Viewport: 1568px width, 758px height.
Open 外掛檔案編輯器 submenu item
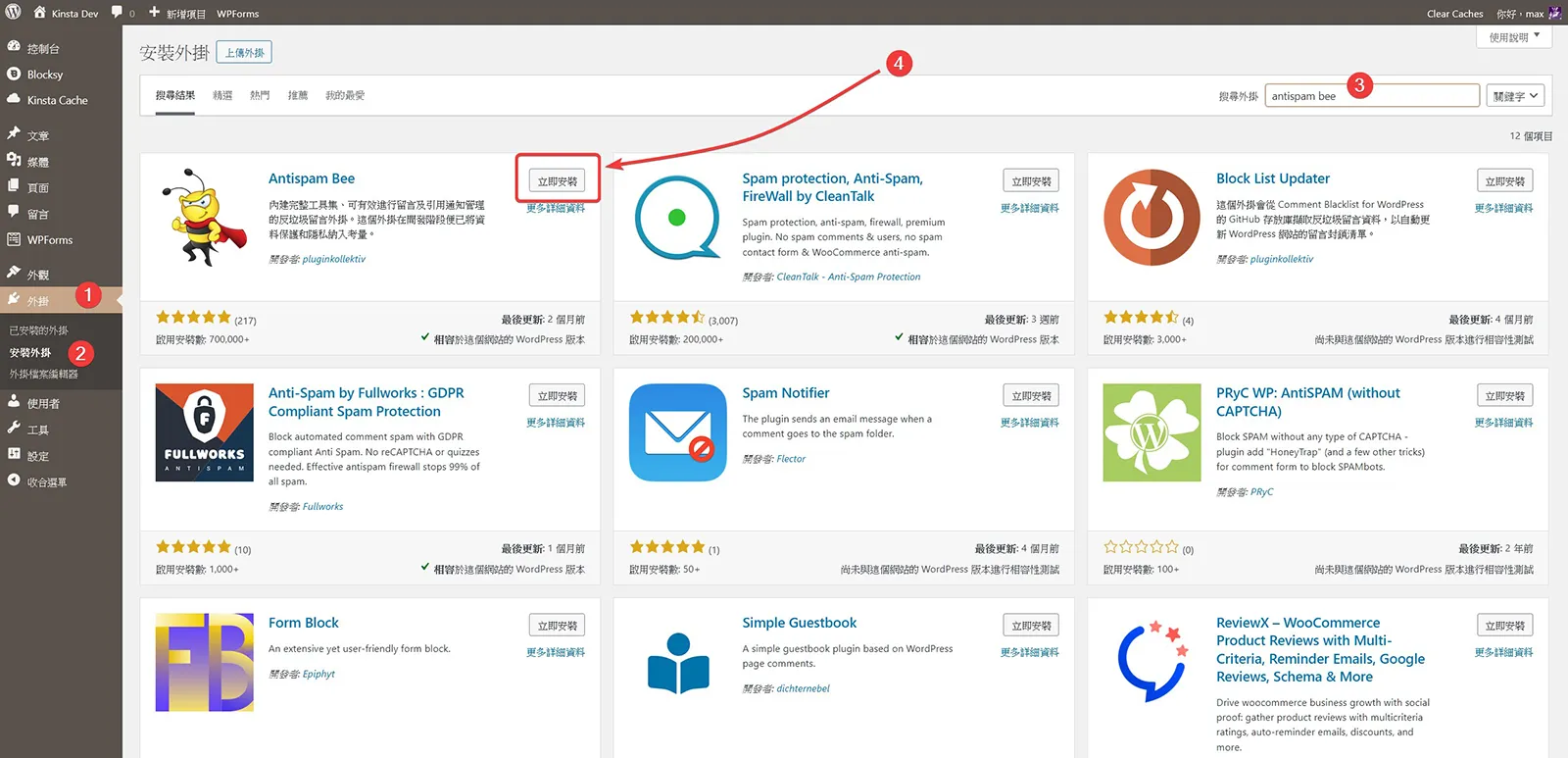44,374
